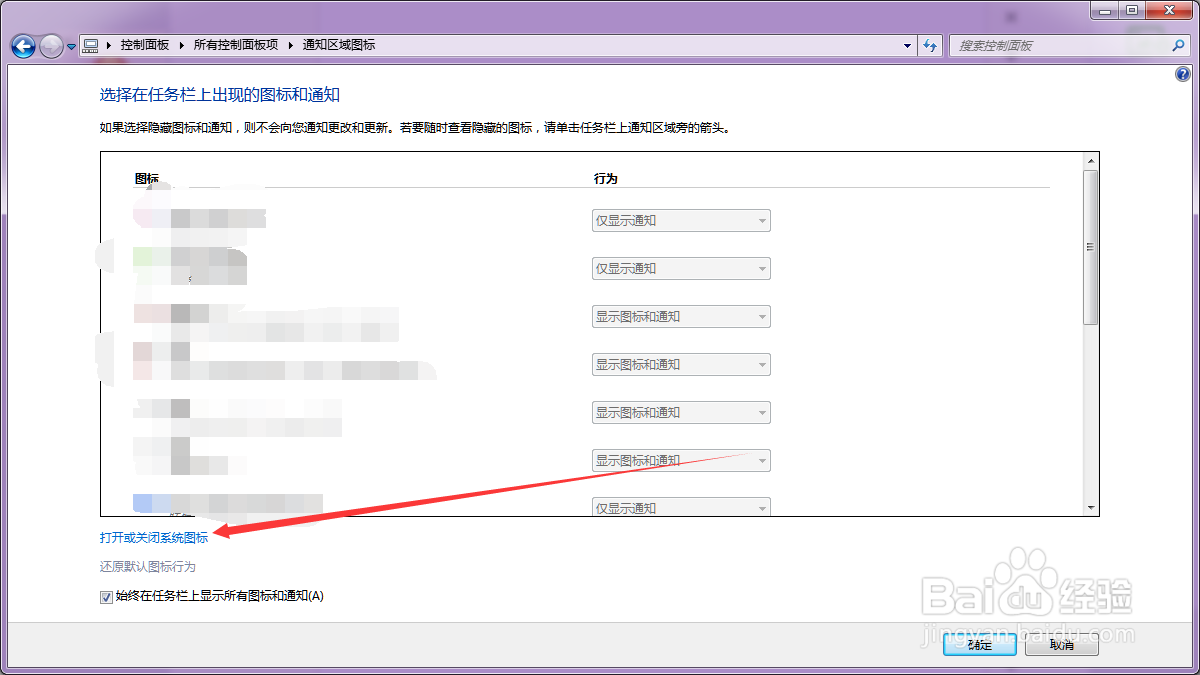The image size is (1200, 675).
Task: Cancel changes with the 取消 button
Action: [x=1061, y=644]
